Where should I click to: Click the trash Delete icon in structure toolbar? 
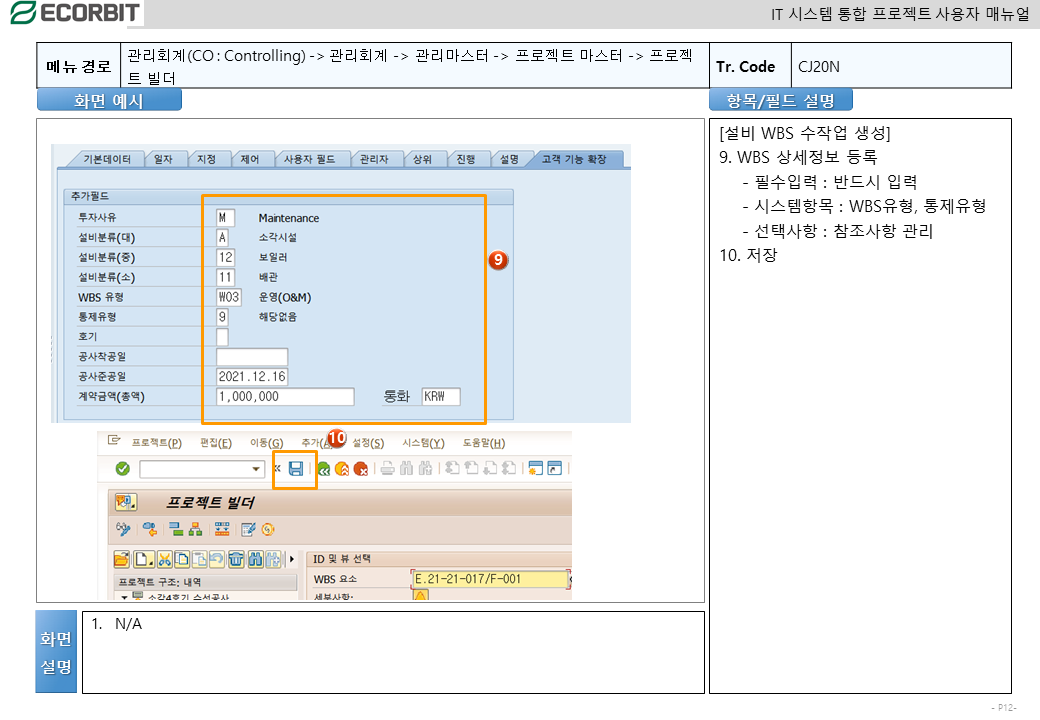[236, 559]
